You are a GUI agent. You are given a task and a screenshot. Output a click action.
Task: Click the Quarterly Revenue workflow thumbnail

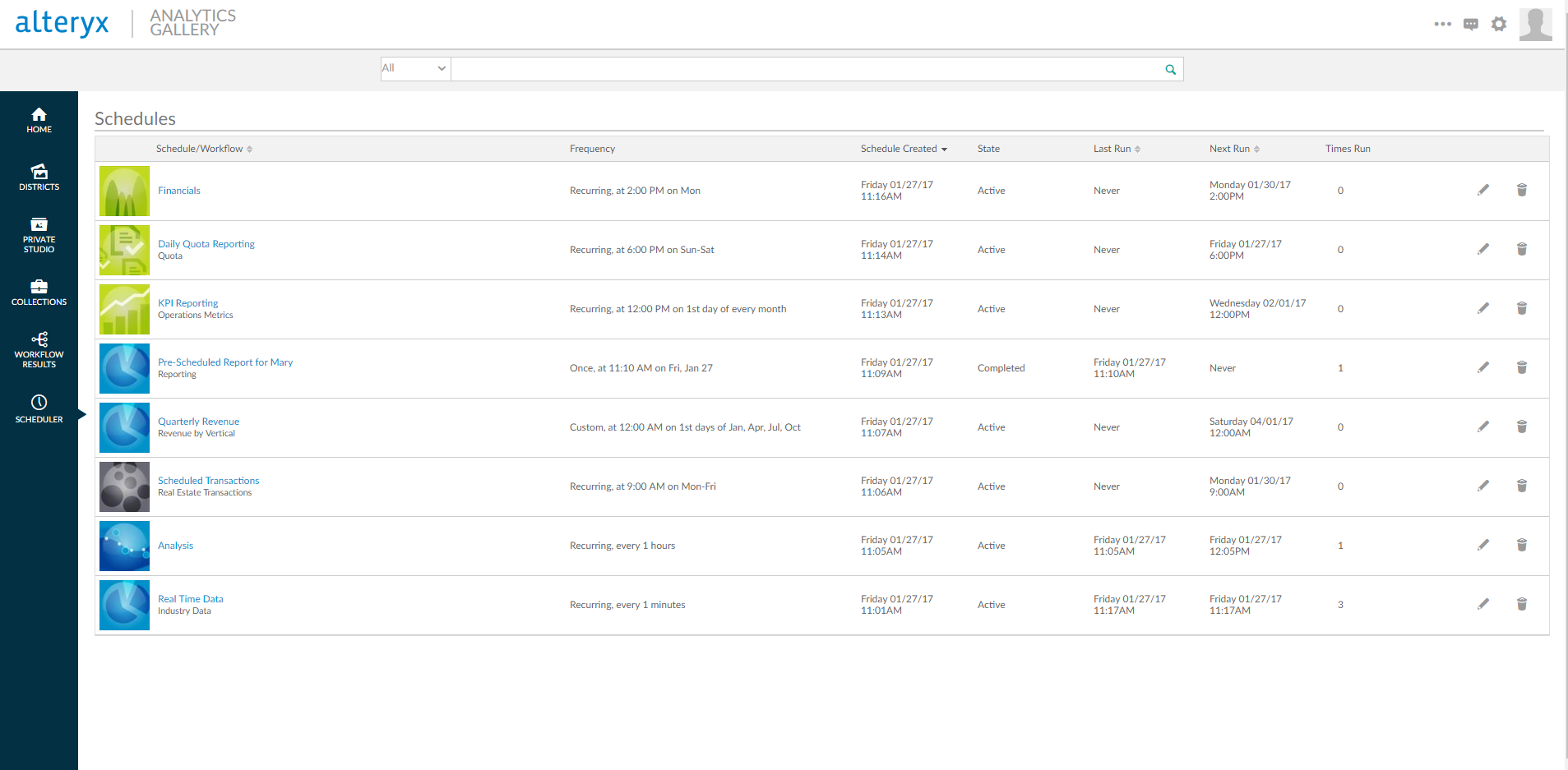(x=123, y=427)
